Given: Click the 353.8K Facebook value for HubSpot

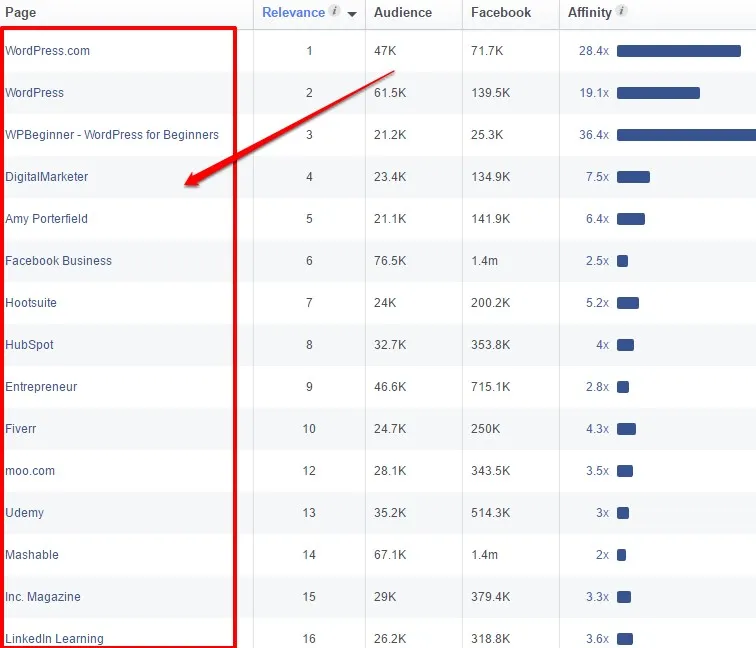Looking at the screenshot, I should point(490,345).
